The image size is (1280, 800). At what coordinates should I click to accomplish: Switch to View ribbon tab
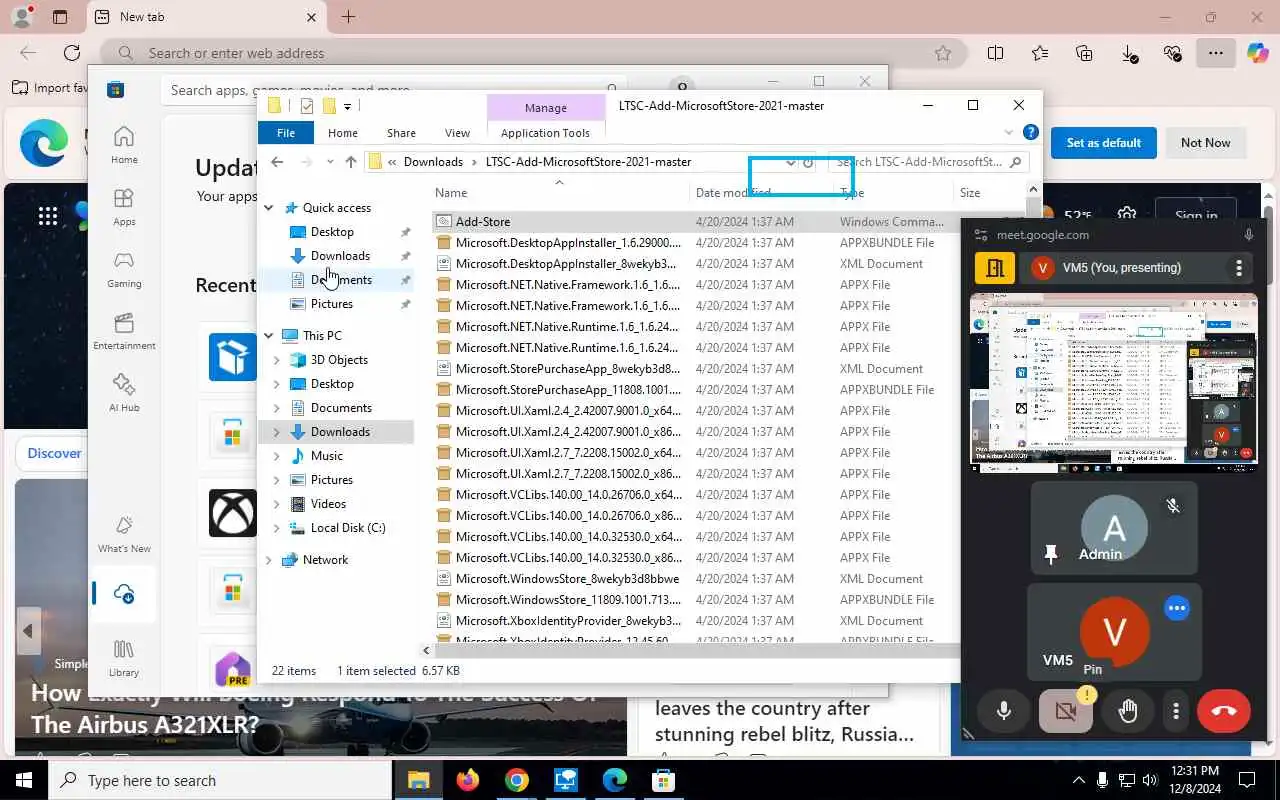(457, 132)
